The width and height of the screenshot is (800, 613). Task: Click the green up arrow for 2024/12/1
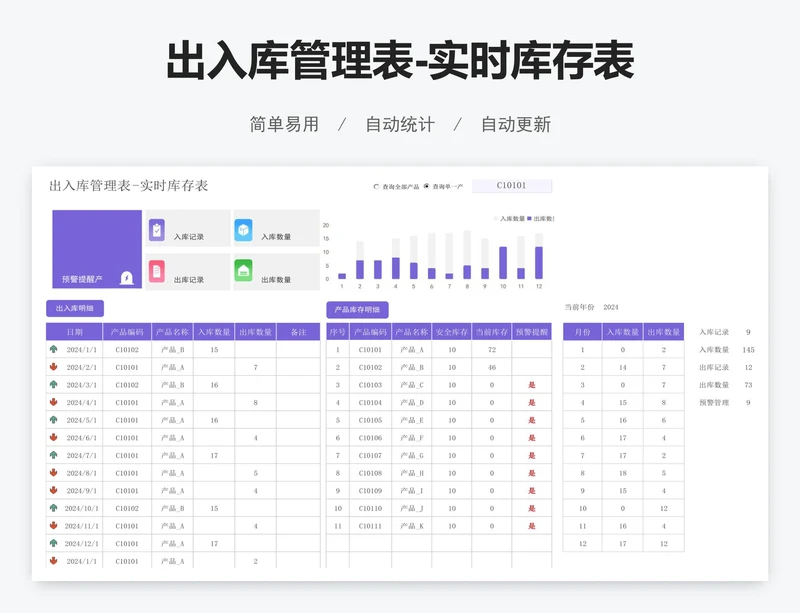(54, 543)
